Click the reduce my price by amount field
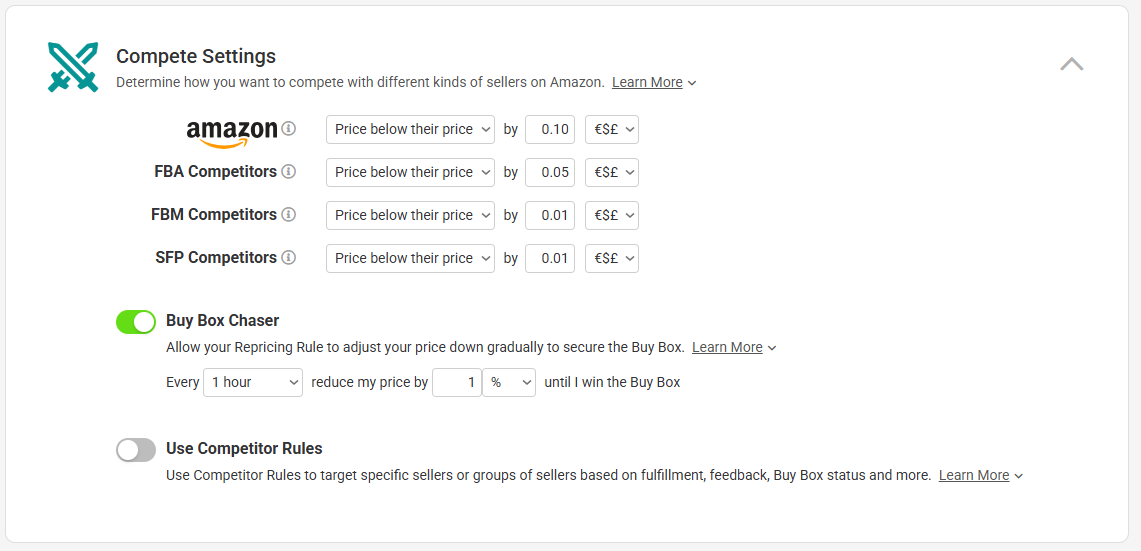Screen dimensions: 1141x551 pos(457,382)
